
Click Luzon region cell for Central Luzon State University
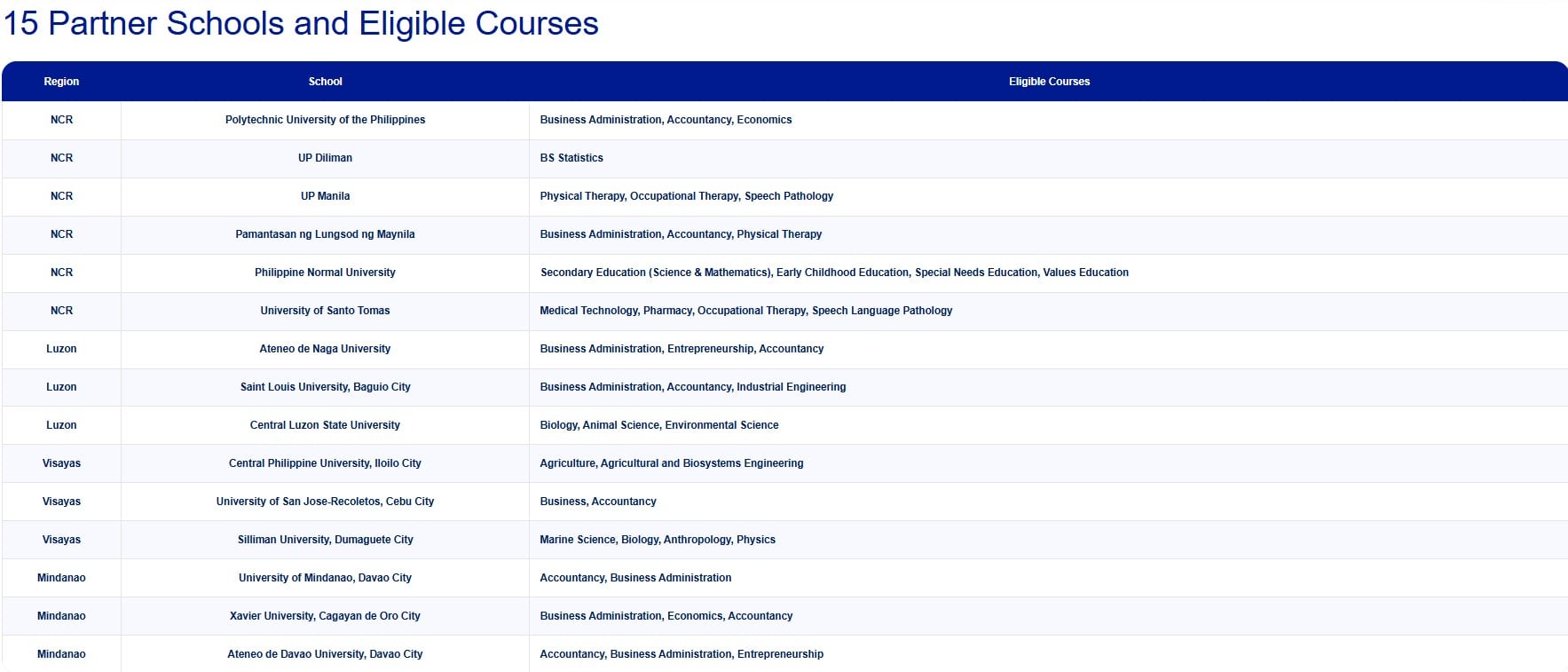[x=61, y=425]
